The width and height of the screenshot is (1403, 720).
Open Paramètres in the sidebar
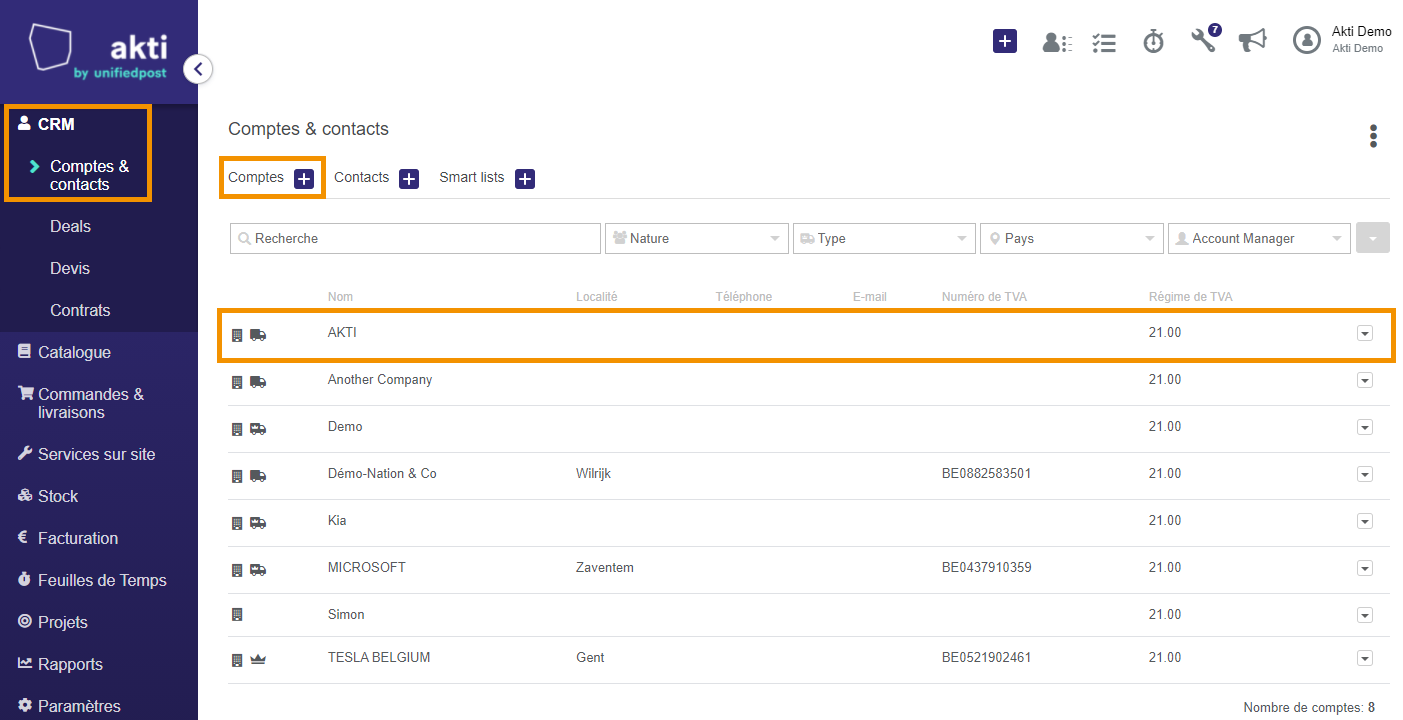coord(79,706)
